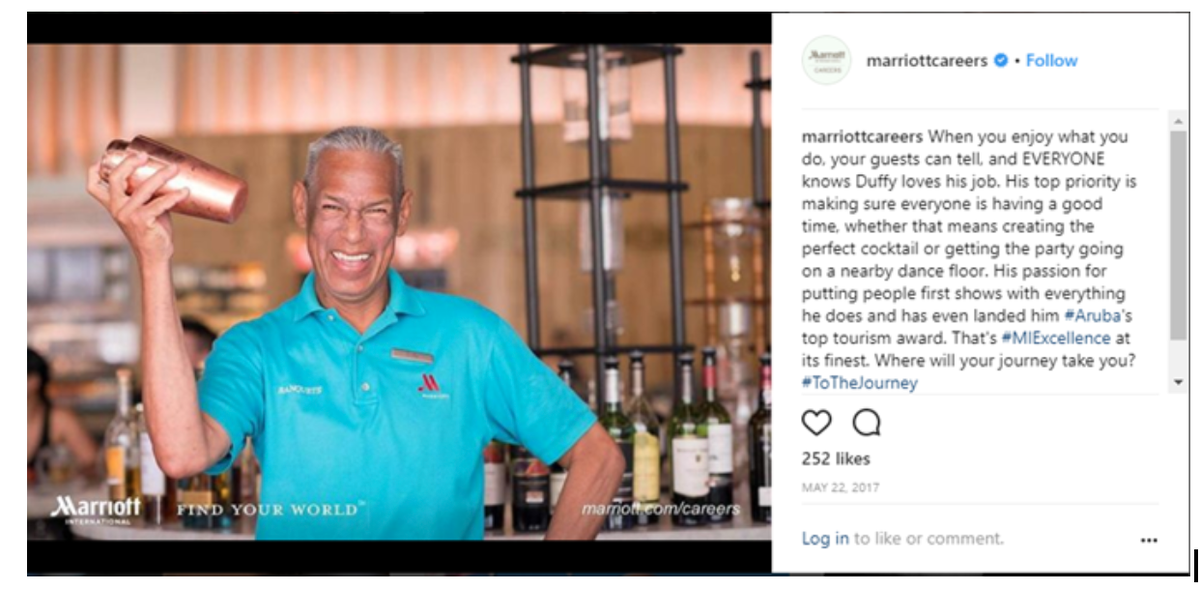Open the comment bubble icon
This screenshot has height=590, width=1200.
866,423
